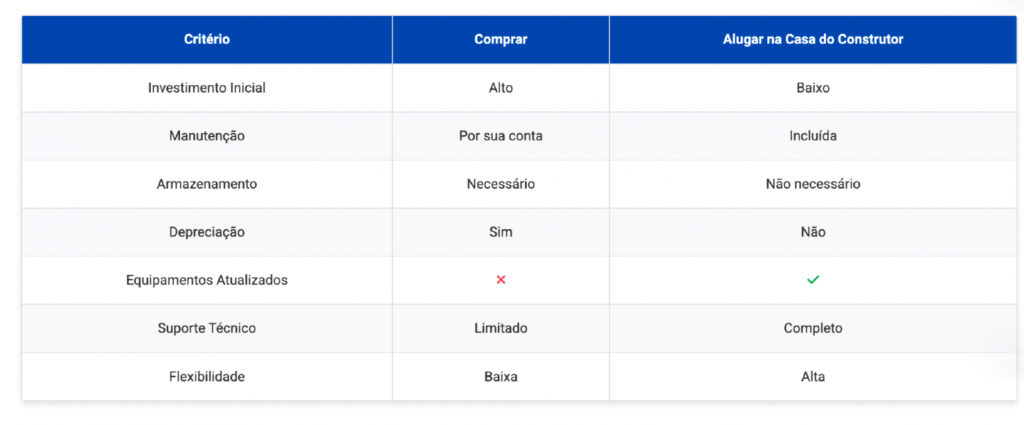Select the Suporte Técnico cell
The image size is (1024, 425).
[207, 328]
